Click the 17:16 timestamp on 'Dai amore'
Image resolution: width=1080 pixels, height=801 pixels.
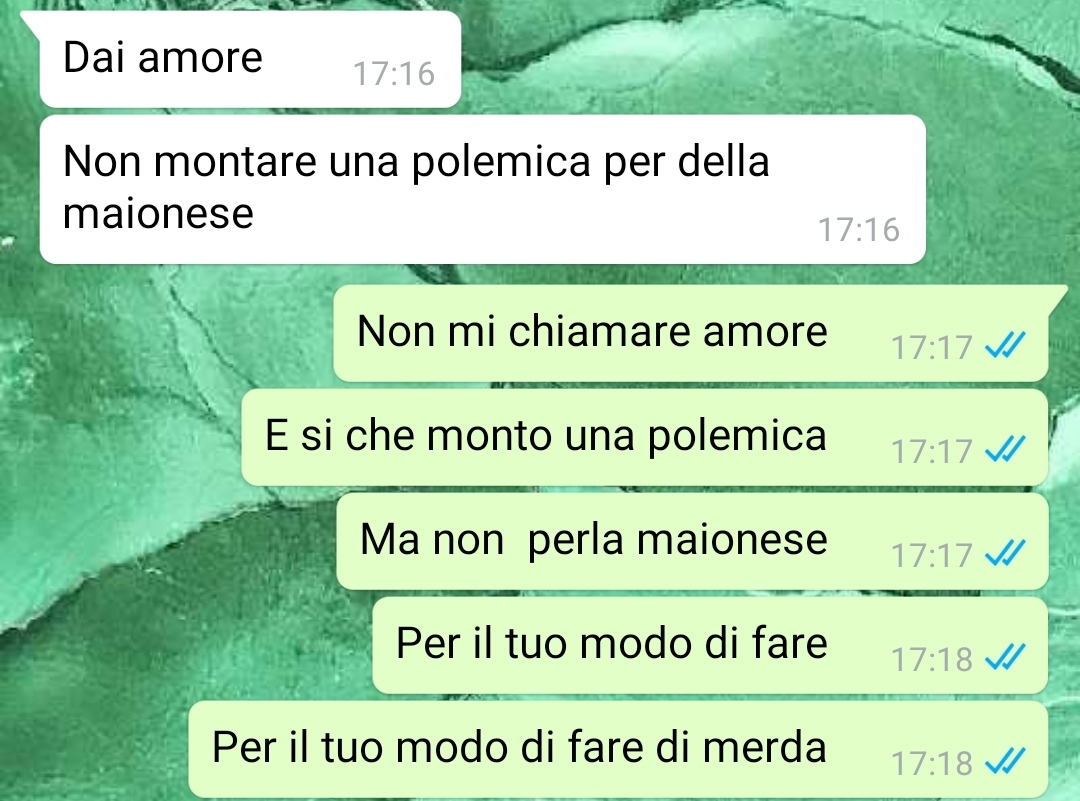pos(394,74)
